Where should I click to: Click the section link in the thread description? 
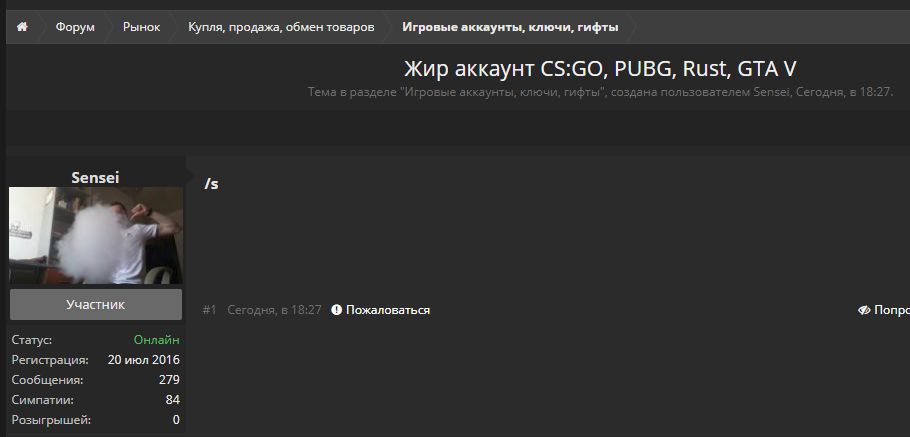point(504,92)
